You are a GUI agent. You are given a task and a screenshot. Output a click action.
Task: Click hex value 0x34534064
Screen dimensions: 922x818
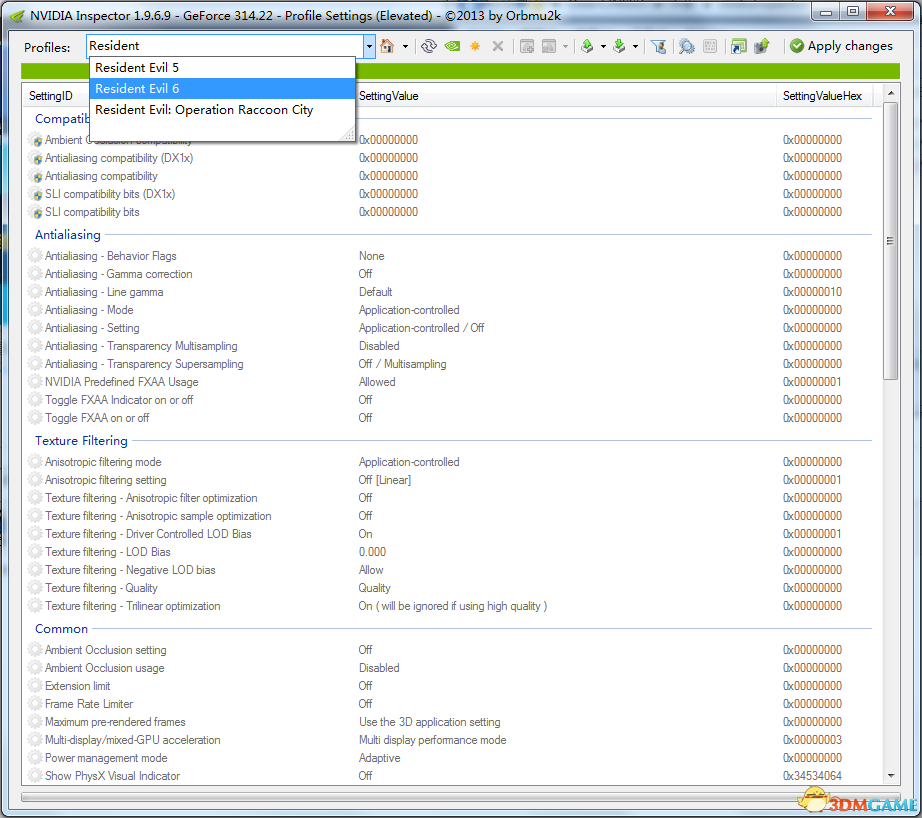812,776
